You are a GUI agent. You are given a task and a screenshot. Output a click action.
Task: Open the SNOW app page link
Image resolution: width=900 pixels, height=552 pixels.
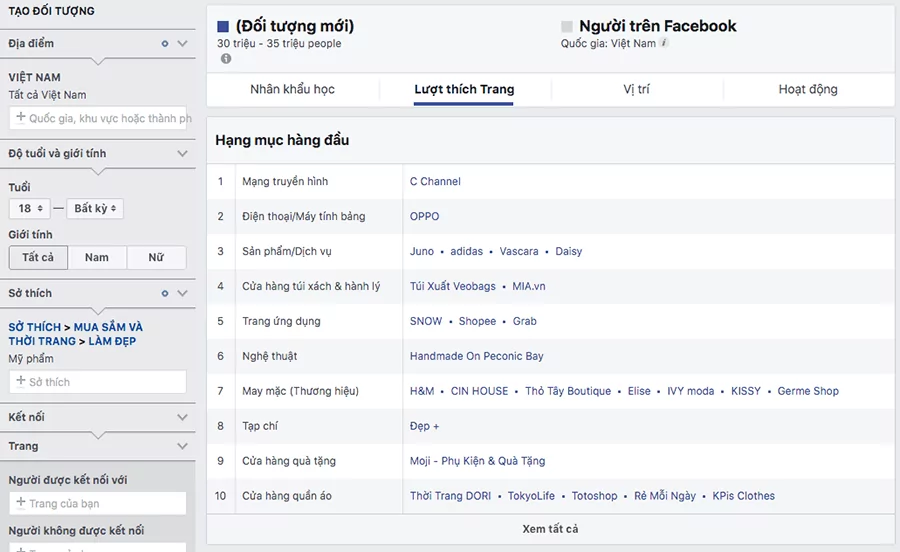coord(426,321)
